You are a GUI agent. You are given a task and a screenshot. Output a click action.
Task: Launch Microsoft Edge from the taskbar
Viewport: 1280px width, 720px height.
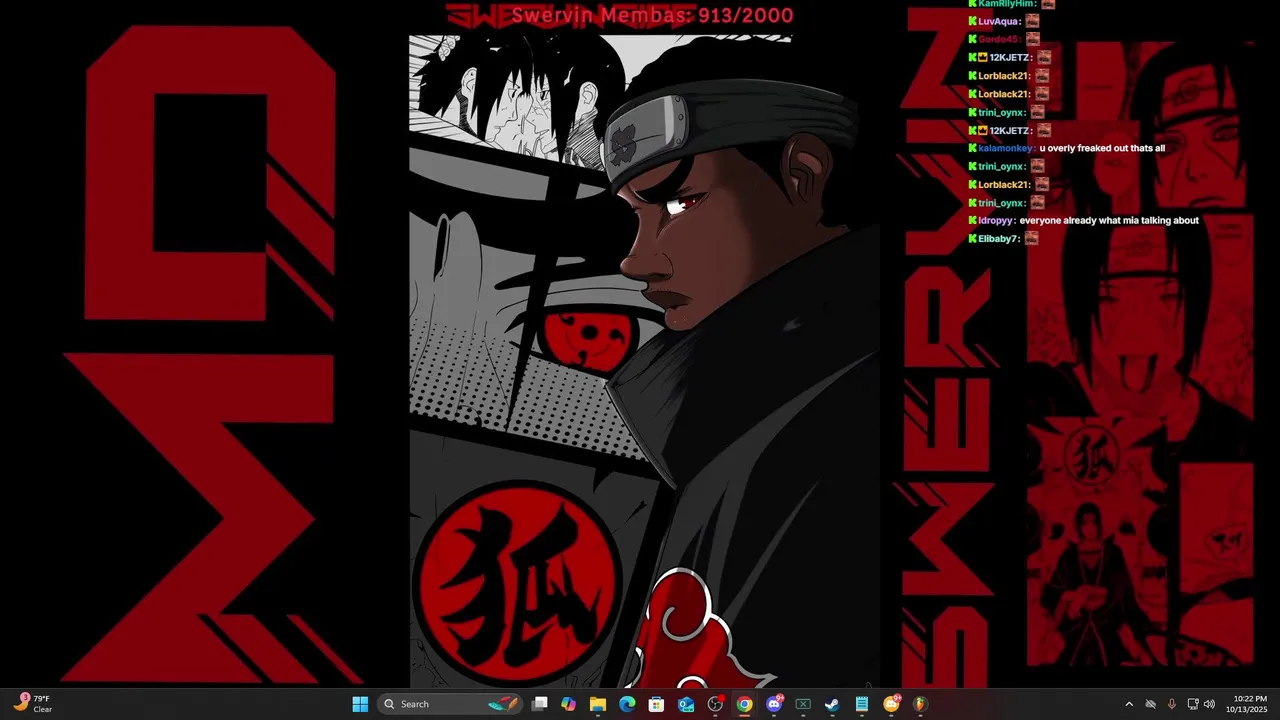point(627,704)
